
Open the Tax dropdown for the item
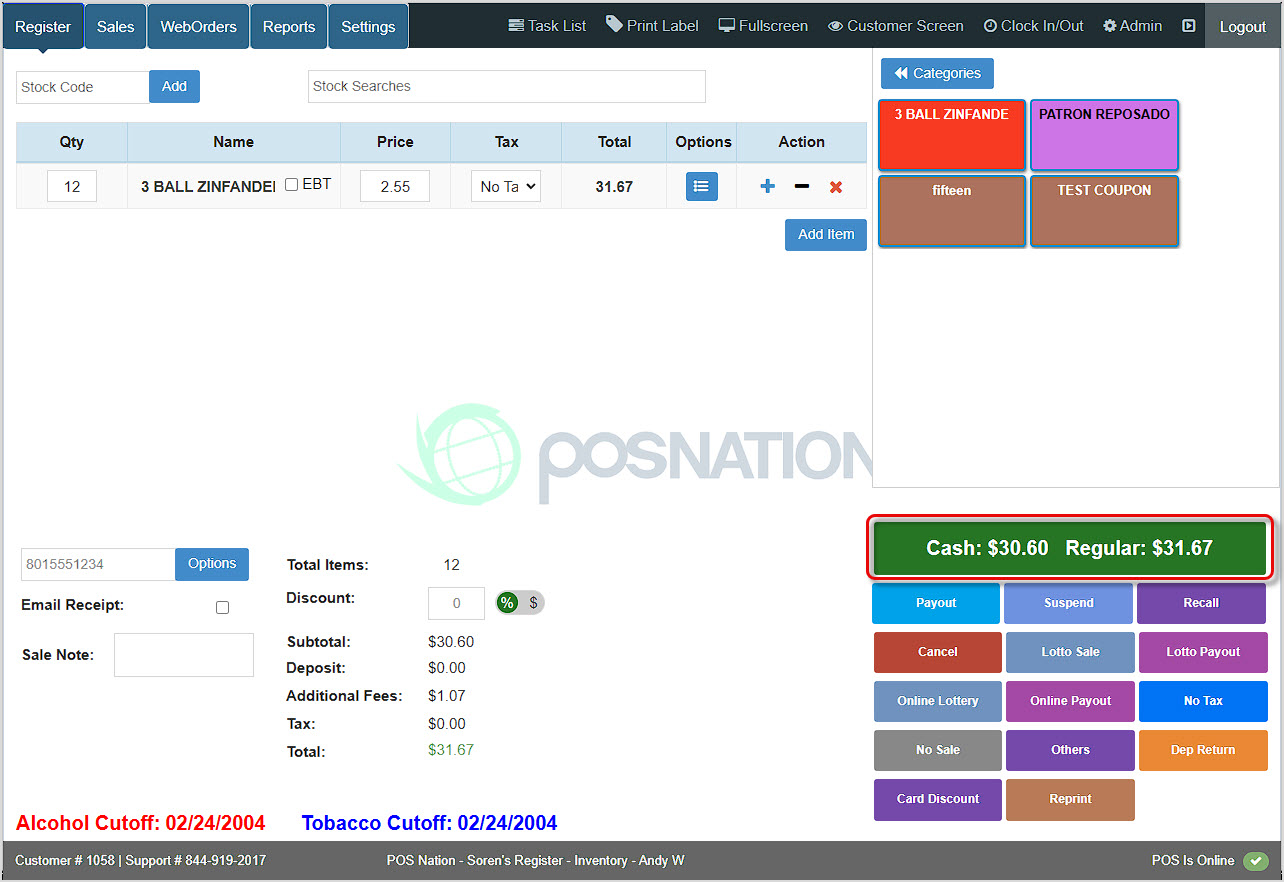pyautogui.click(x=505, y=186)
